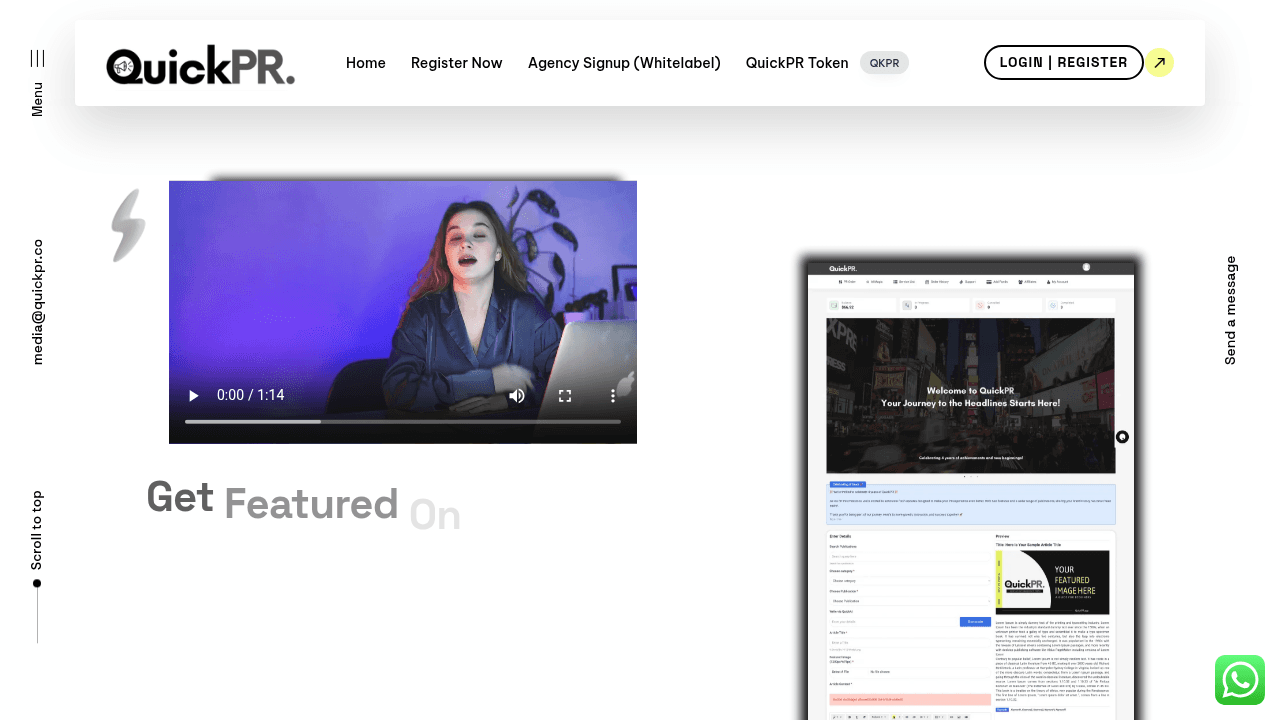The image size is (1280, 720).
Task: Click LOGIN | REGISTER button
Action: click(1063, 63)
